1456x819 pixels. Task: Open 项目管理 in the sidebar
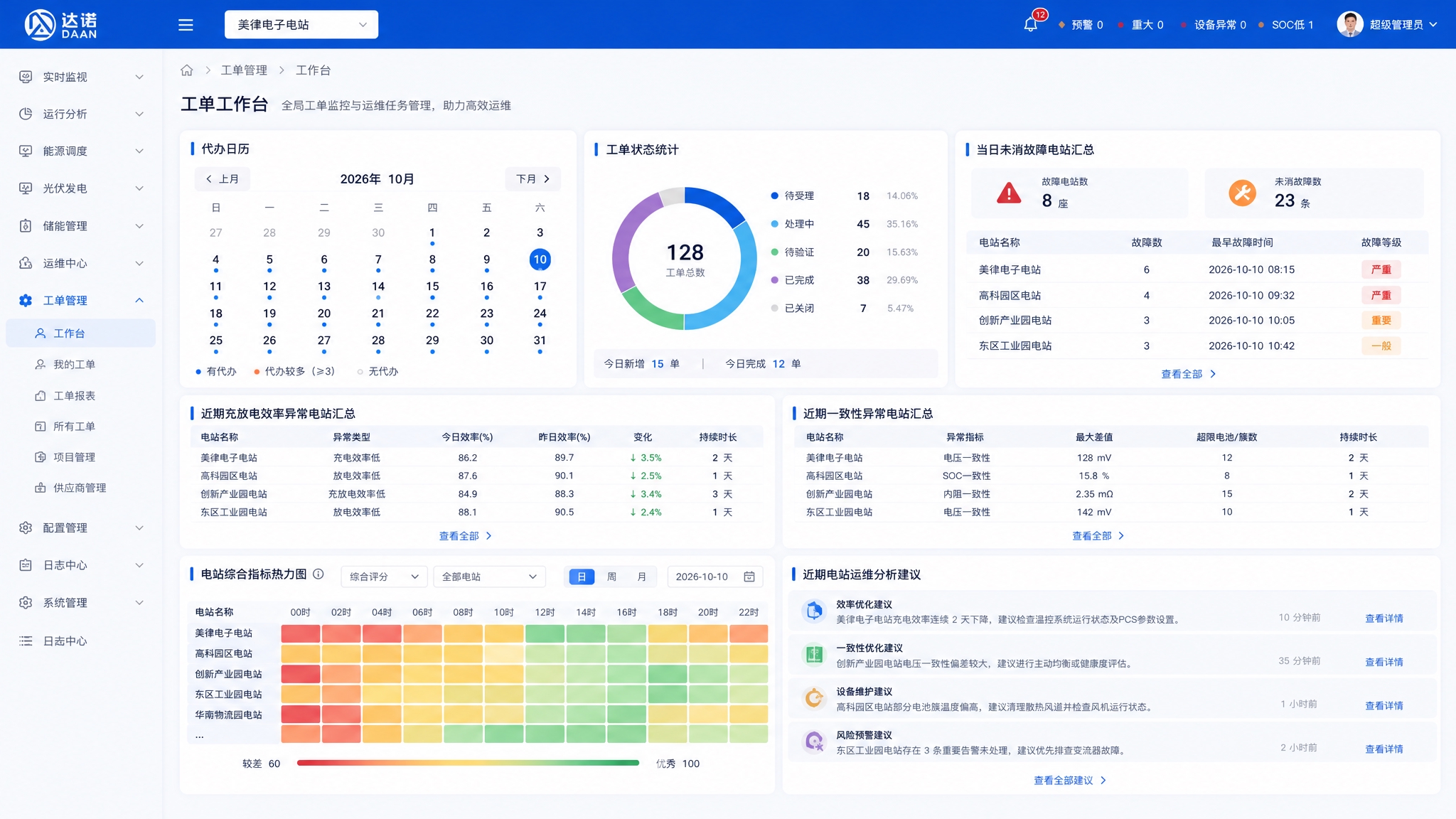click(74, 457)
